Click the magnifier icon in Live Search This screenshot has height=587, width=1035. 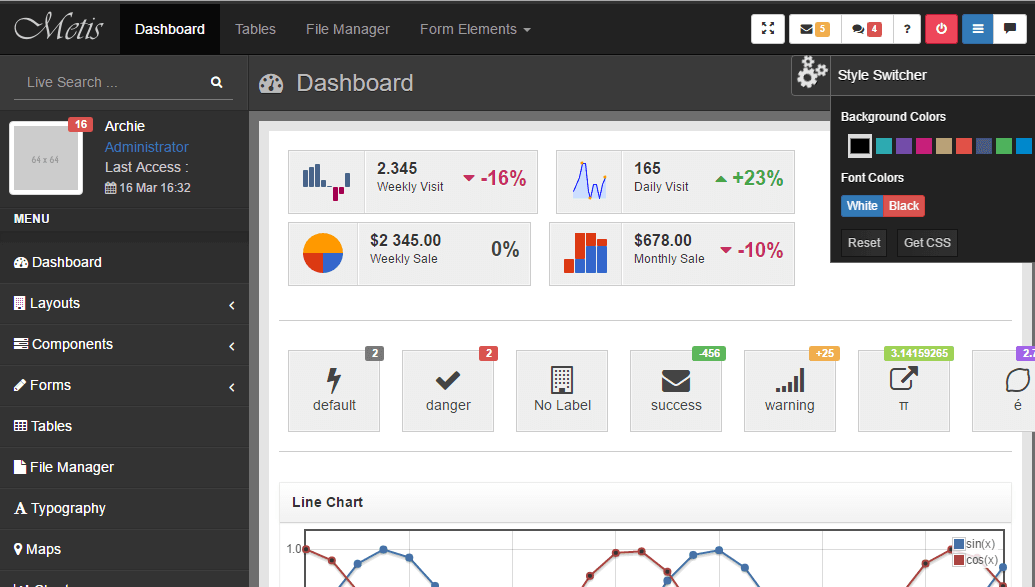pos(217,82)
